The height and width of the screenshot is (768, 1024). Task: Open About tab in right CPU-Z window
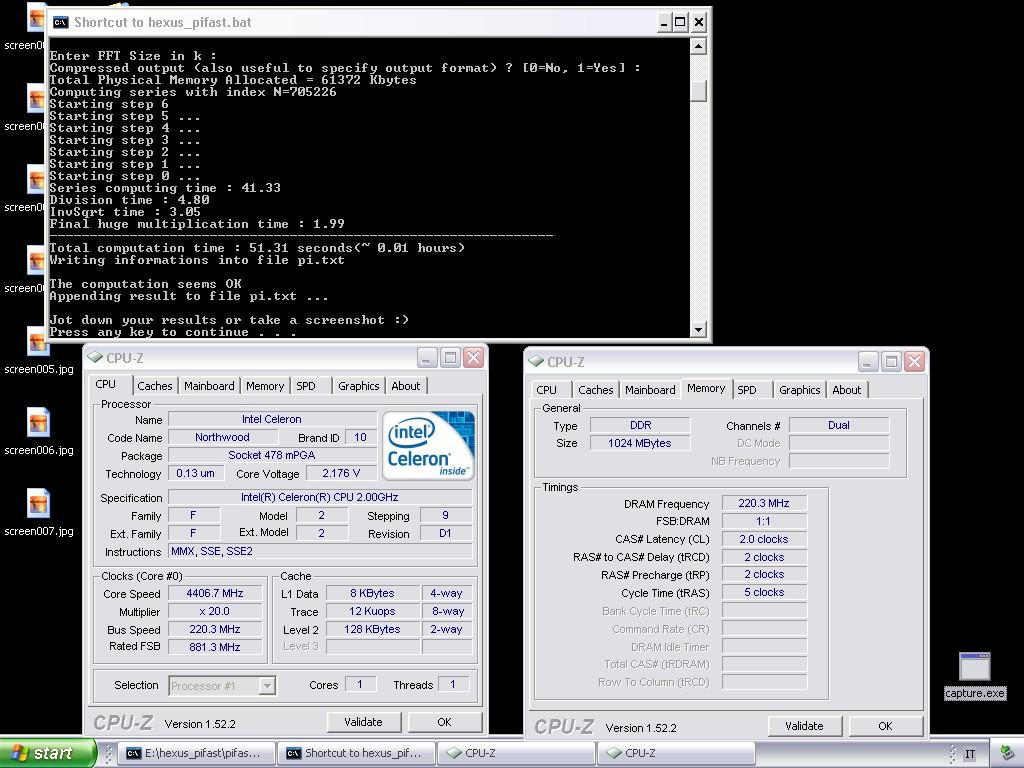click(846, 390)
